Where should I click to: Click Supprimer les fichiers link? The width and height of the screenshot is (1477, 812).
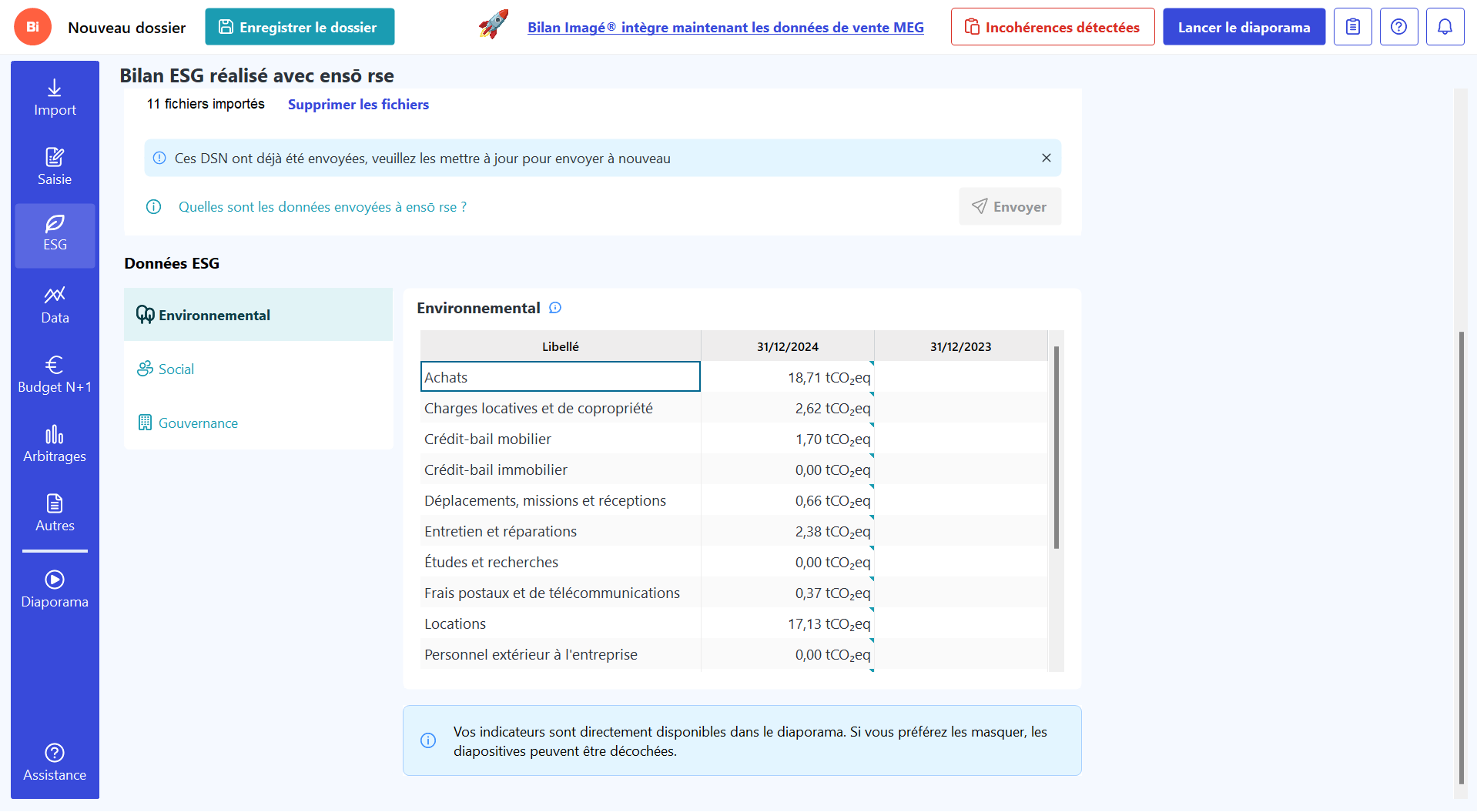[x=358, y=105]
